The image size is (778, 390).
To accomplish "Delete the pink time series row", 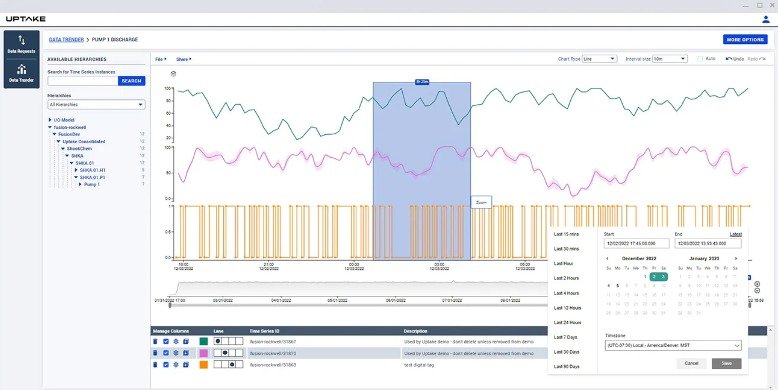I will pos(155,353).
